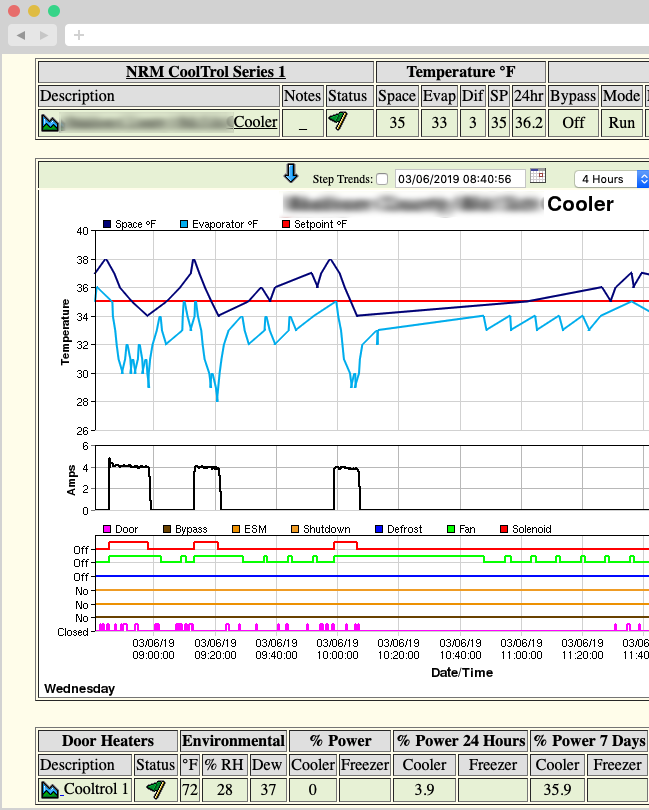Click the 24hr value 36.2

click(529, 123)
